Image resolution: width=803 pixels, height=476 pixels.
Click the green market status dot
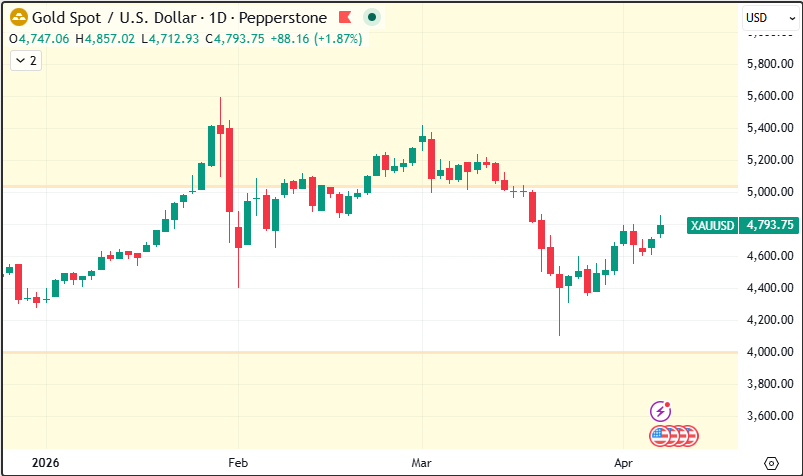[372, 17]
